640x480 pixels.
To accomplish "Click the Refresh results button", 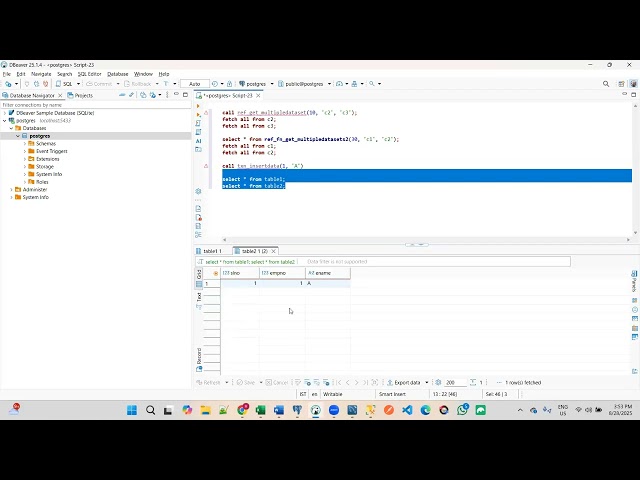I will [209, 382].
